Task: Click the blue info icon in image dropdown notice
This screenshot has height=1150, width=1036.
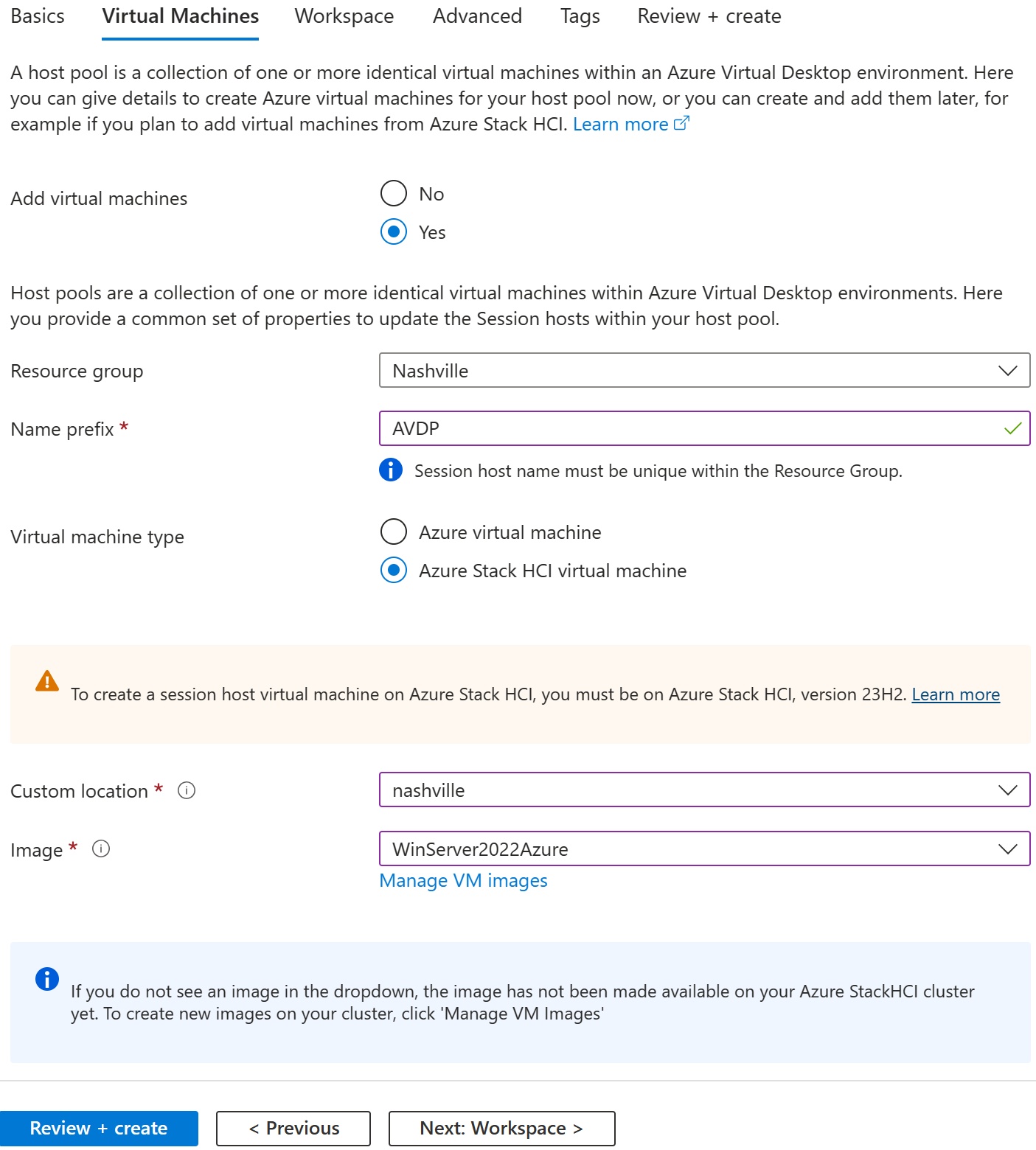Action: [x=47, y=979]
